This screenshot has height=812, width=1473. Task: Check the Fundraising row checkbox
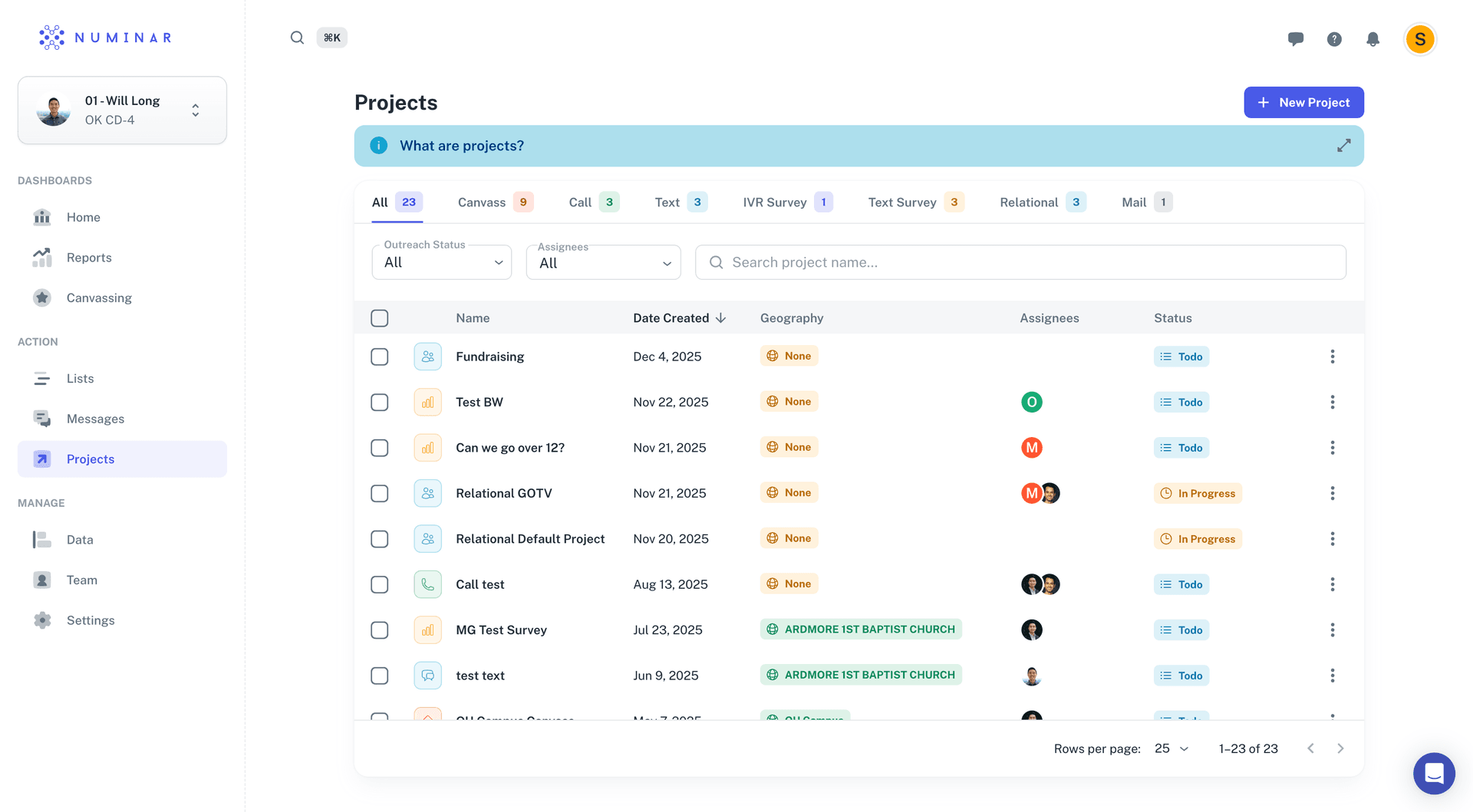pyautogui.click(x=380, y=357)
